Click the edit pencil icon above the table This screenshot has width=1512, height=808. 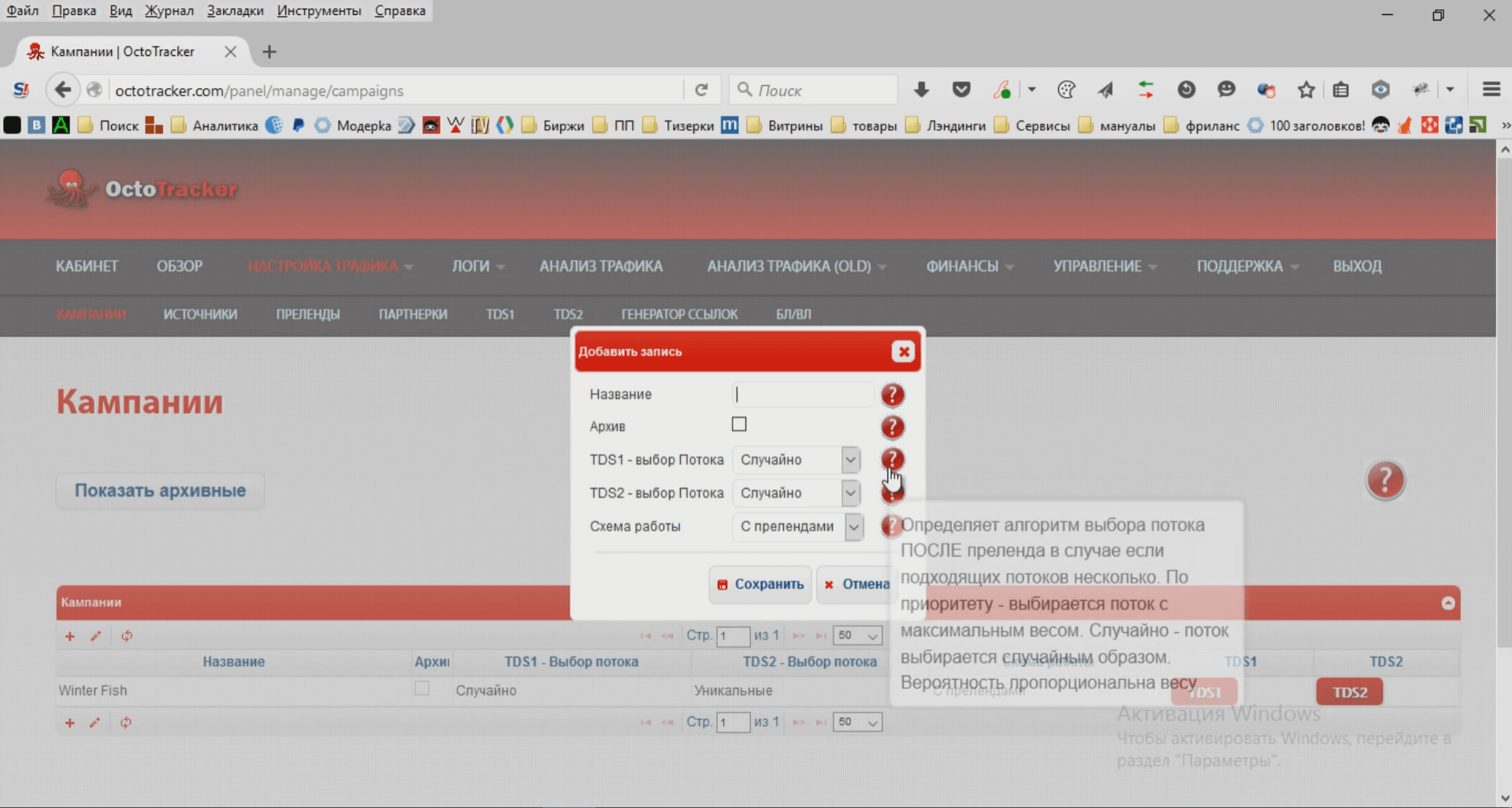click(95, 636)
